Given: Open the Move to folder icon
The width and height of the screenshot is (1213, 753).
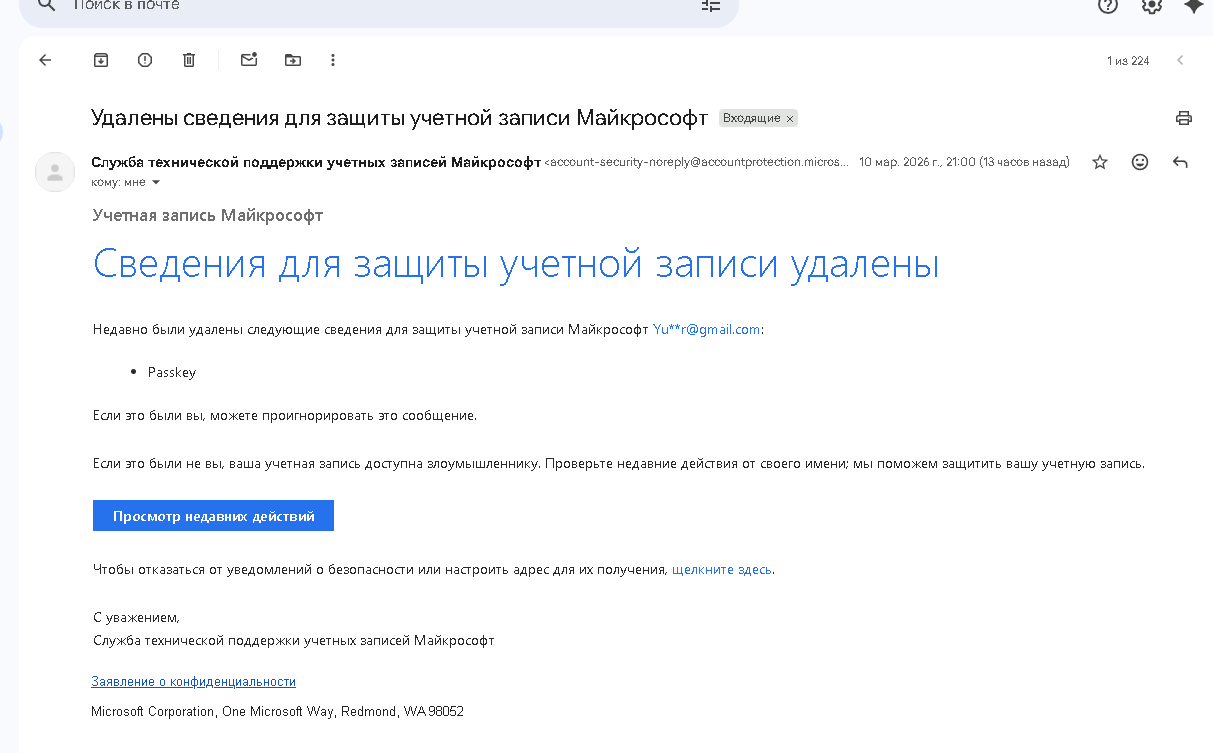Looking at the screenshot, I should [293, 60].
